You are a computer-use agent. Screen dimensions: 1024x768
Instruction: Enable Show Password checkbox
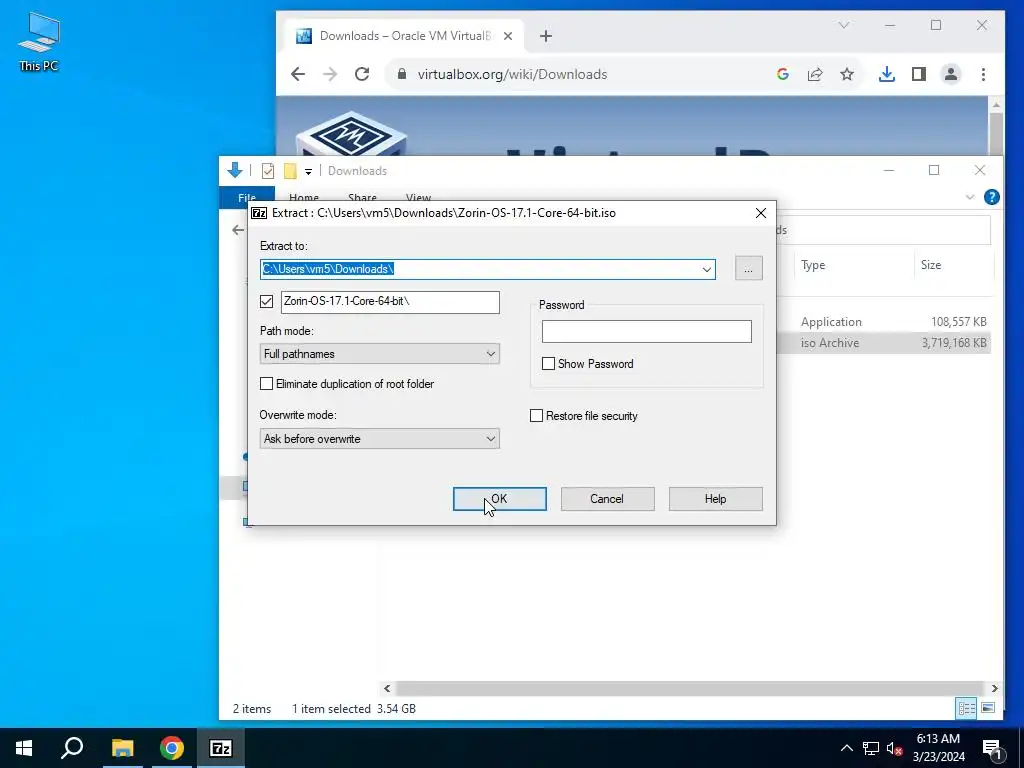coord(549,364)
